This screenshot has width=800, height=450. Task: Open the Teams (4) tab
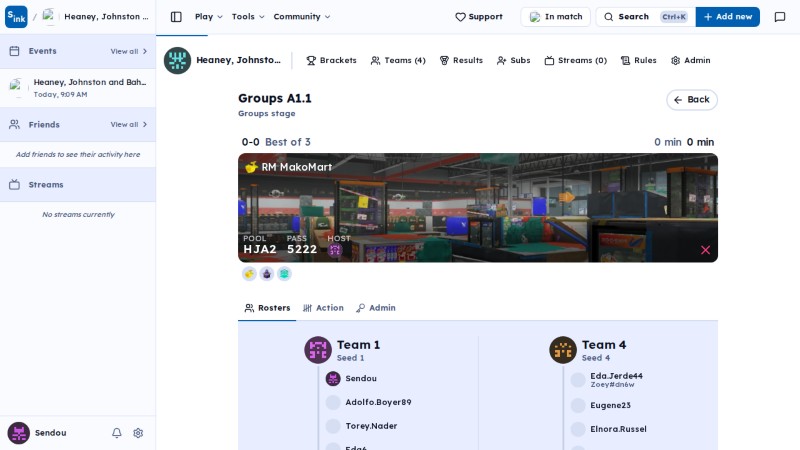(398, 60)
